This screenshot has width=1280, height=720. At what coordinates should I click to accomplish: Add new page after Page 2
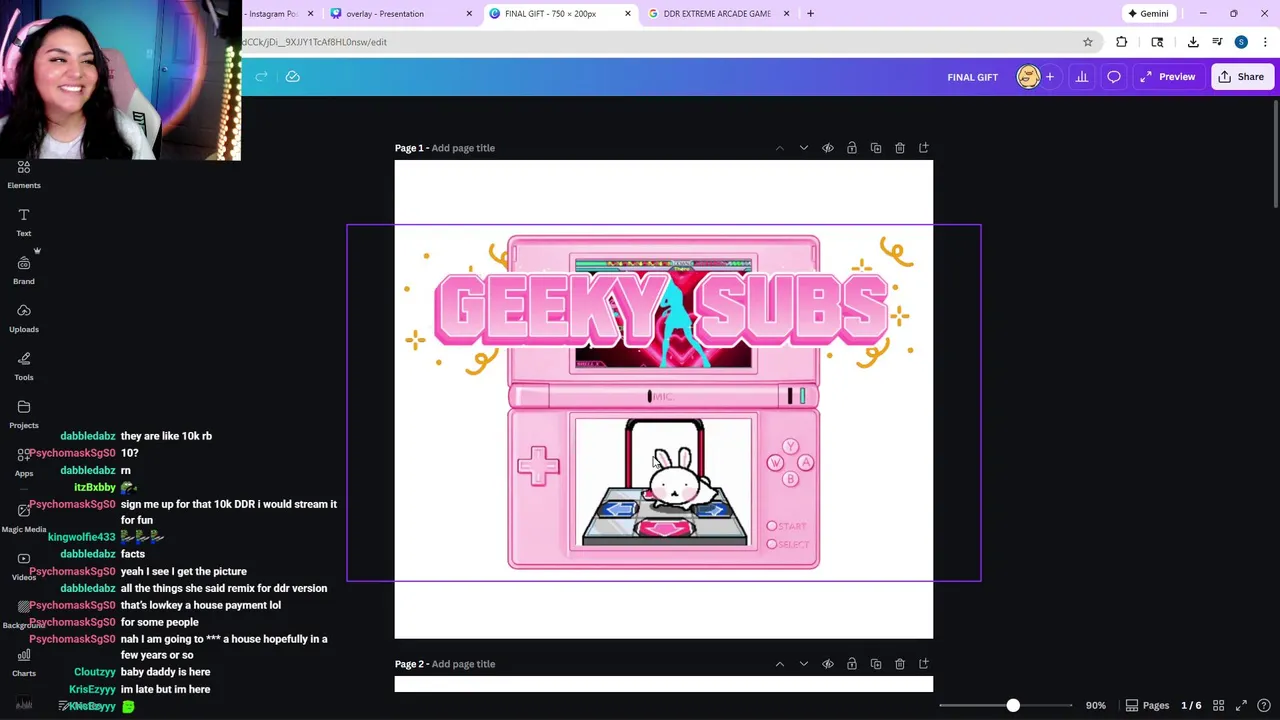(x=924, y=664)
